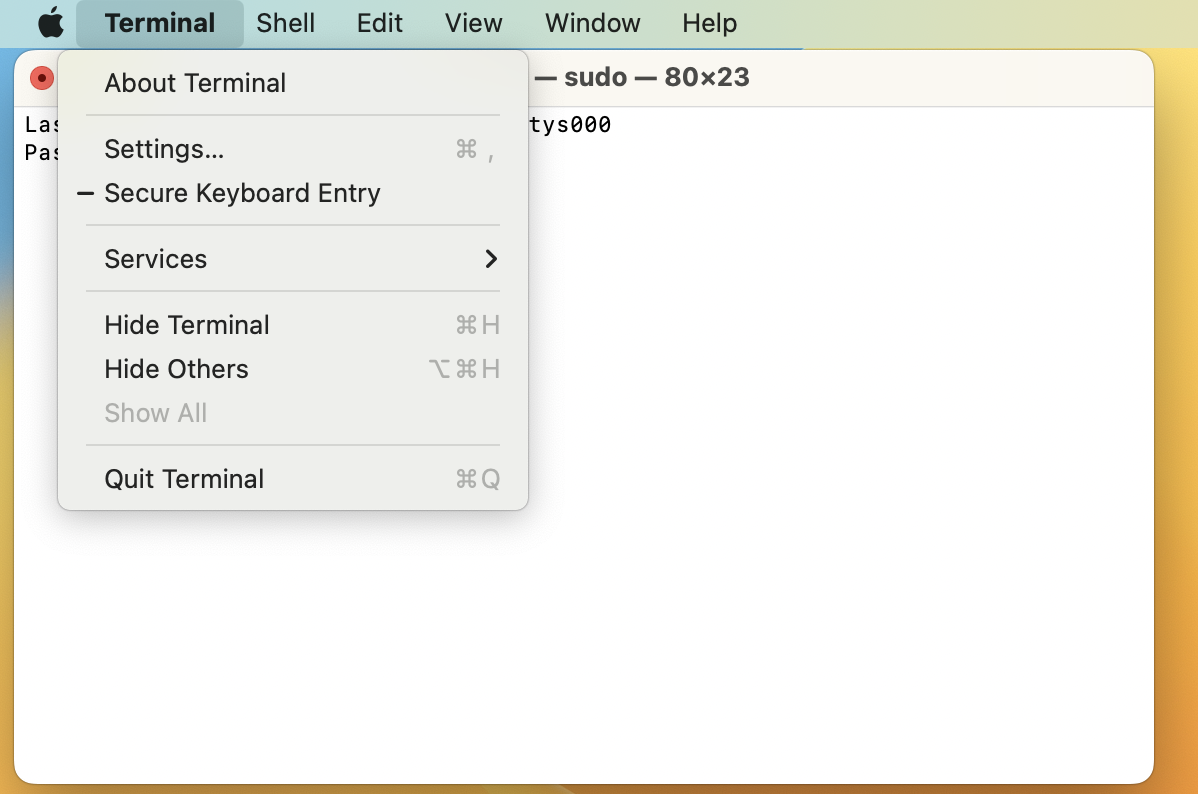
Task: Open the Window menu
Action: [x=592, y=23]
